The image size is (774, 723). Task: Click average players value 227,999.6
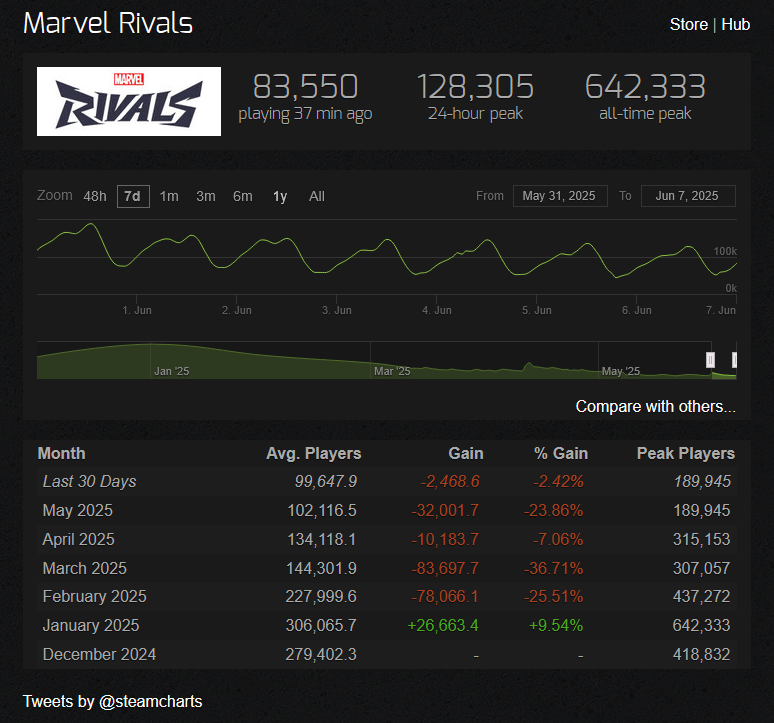(x=321, y=596)
